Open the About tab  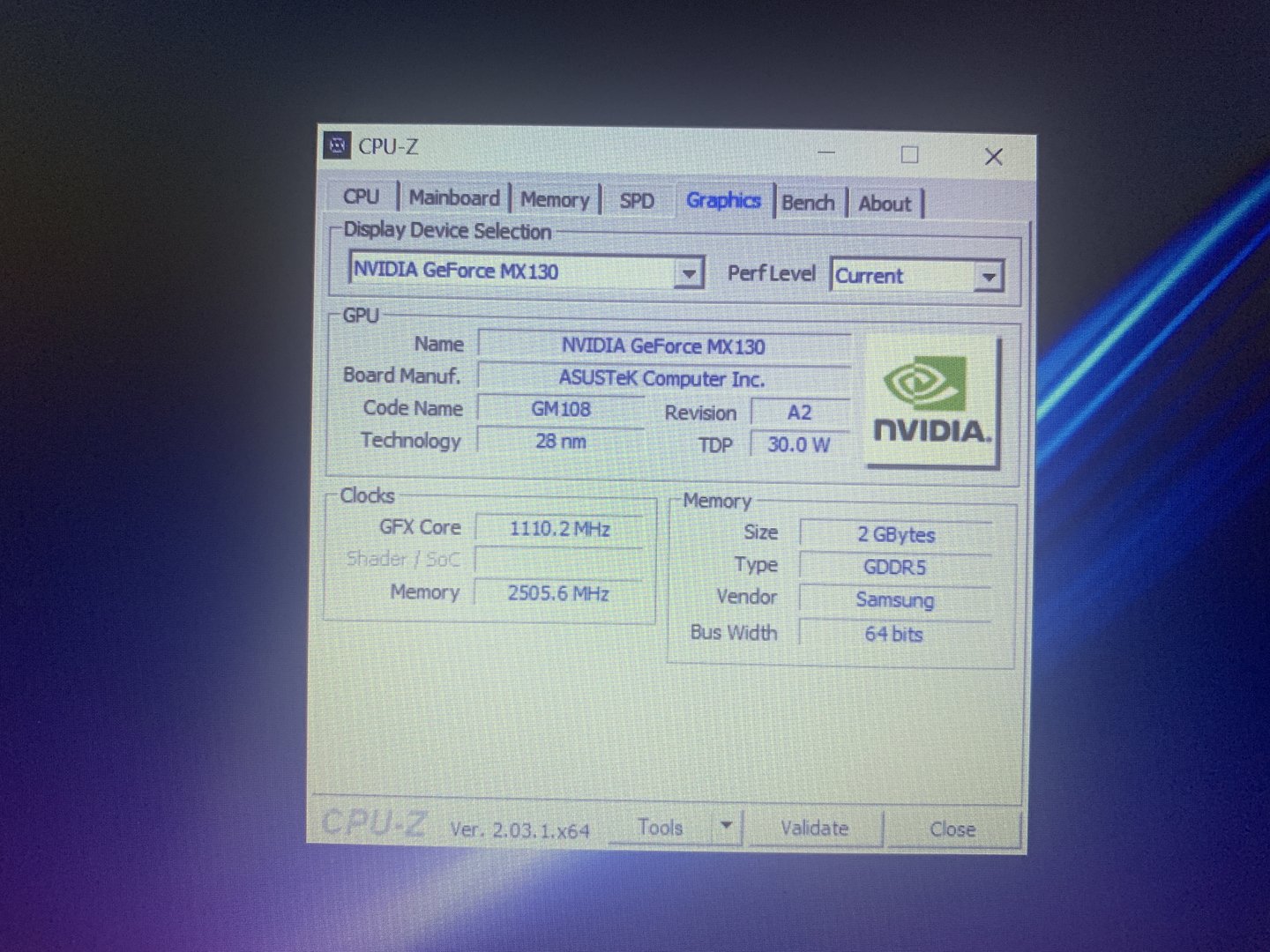click(x=885, y=204)
